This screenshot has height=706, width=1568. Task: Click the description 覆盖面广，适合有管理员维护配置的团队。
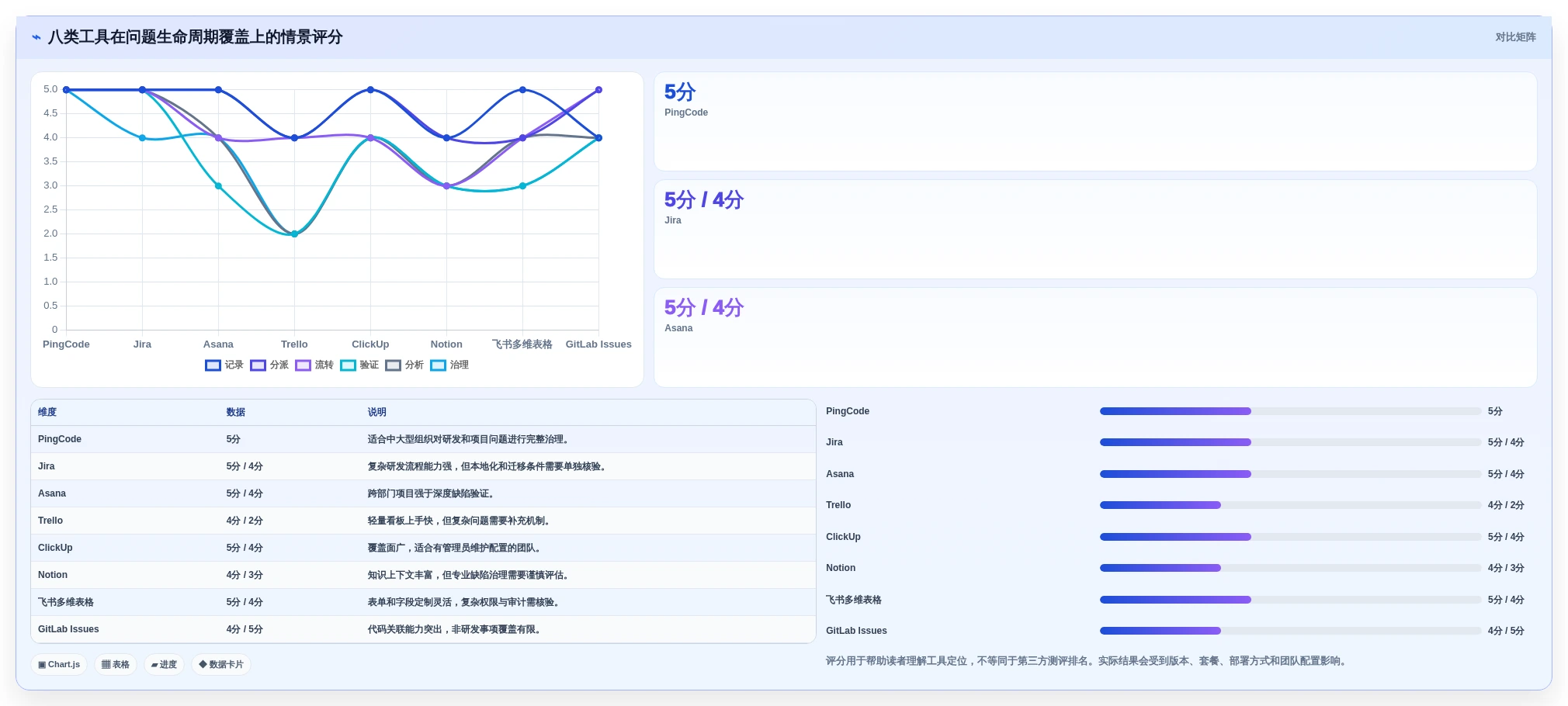(x=456, y=548)
